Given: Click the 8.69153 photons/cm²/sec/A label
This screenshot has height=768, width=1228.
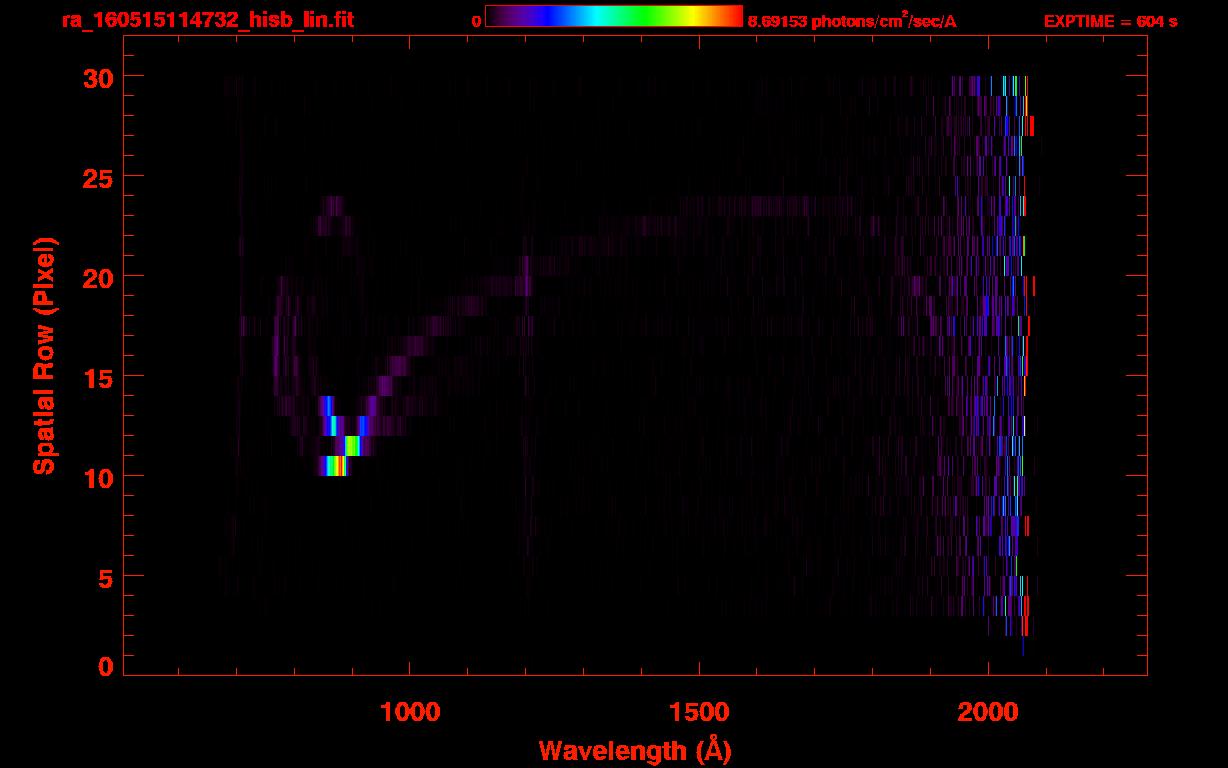Looking at the screenshot, I should [852, 21].
